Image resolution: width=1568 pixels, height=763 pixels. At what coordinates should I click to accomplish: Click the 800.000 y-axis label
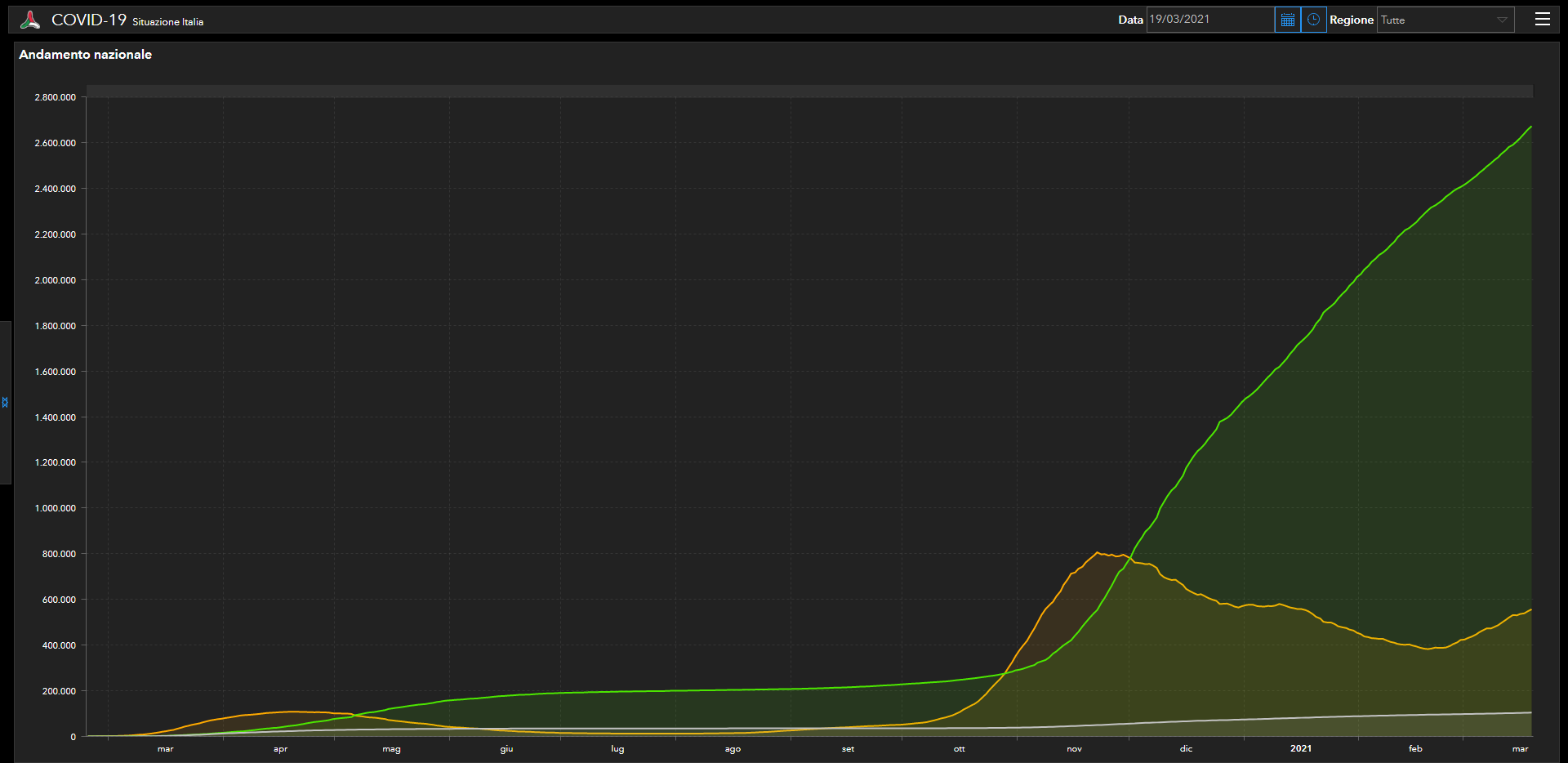click(59, 554)
